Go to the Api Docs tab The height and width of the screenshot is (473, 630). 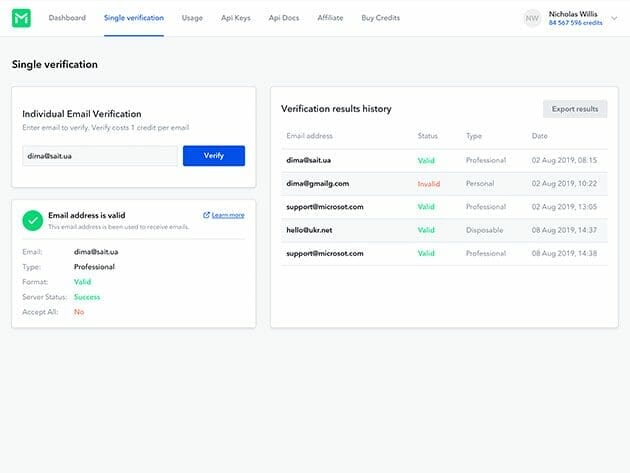click(284, 18)
